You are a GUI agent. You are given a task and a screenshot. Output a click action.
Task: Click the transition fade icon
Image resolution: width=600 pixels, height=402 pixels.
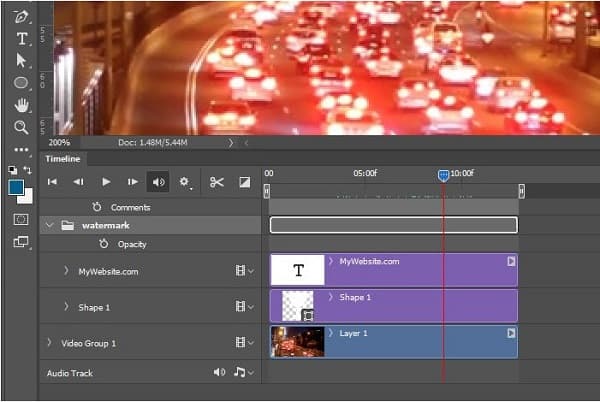[245, 182]
